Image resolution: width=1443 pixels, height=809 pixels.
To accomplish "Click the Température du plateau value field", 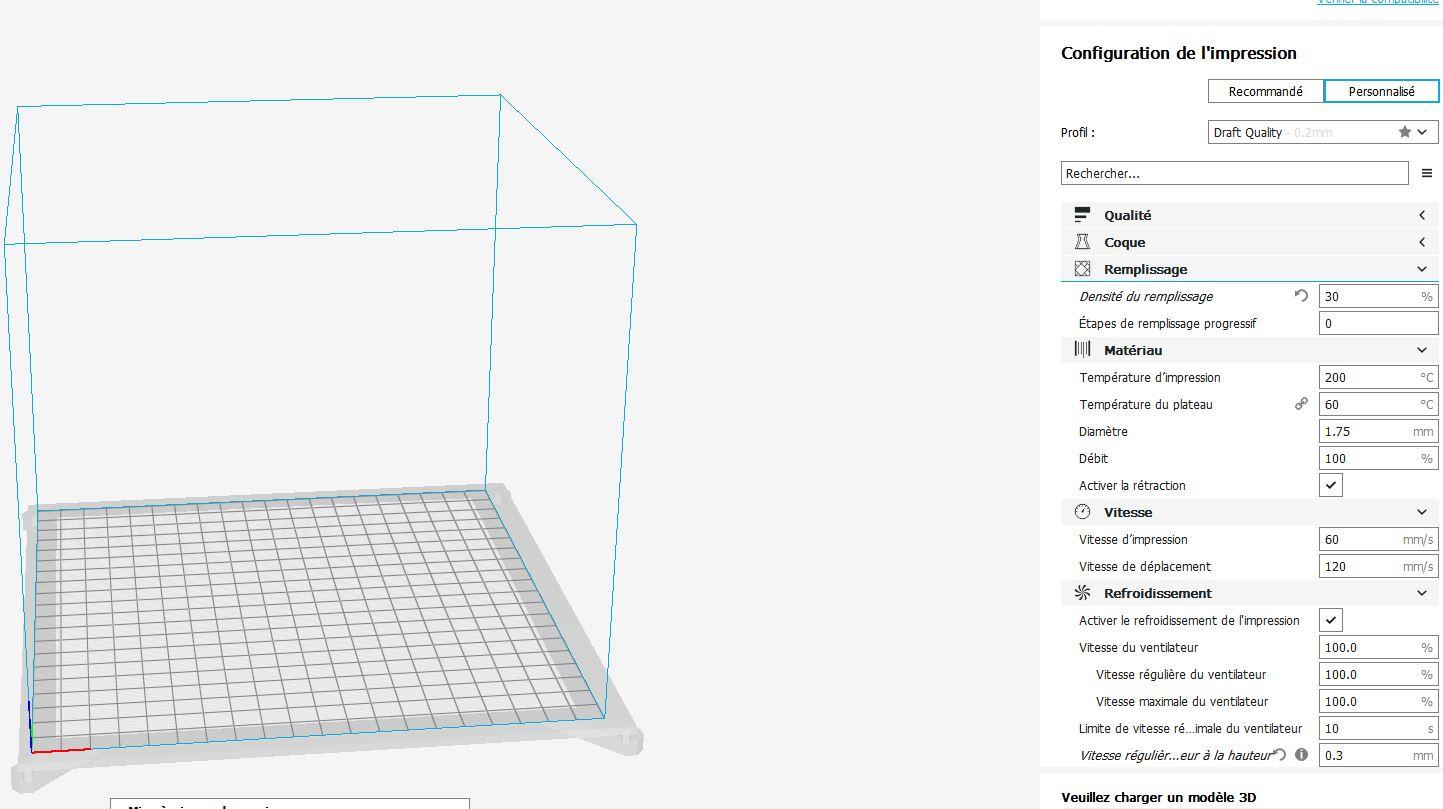I will click(1379, 404).
